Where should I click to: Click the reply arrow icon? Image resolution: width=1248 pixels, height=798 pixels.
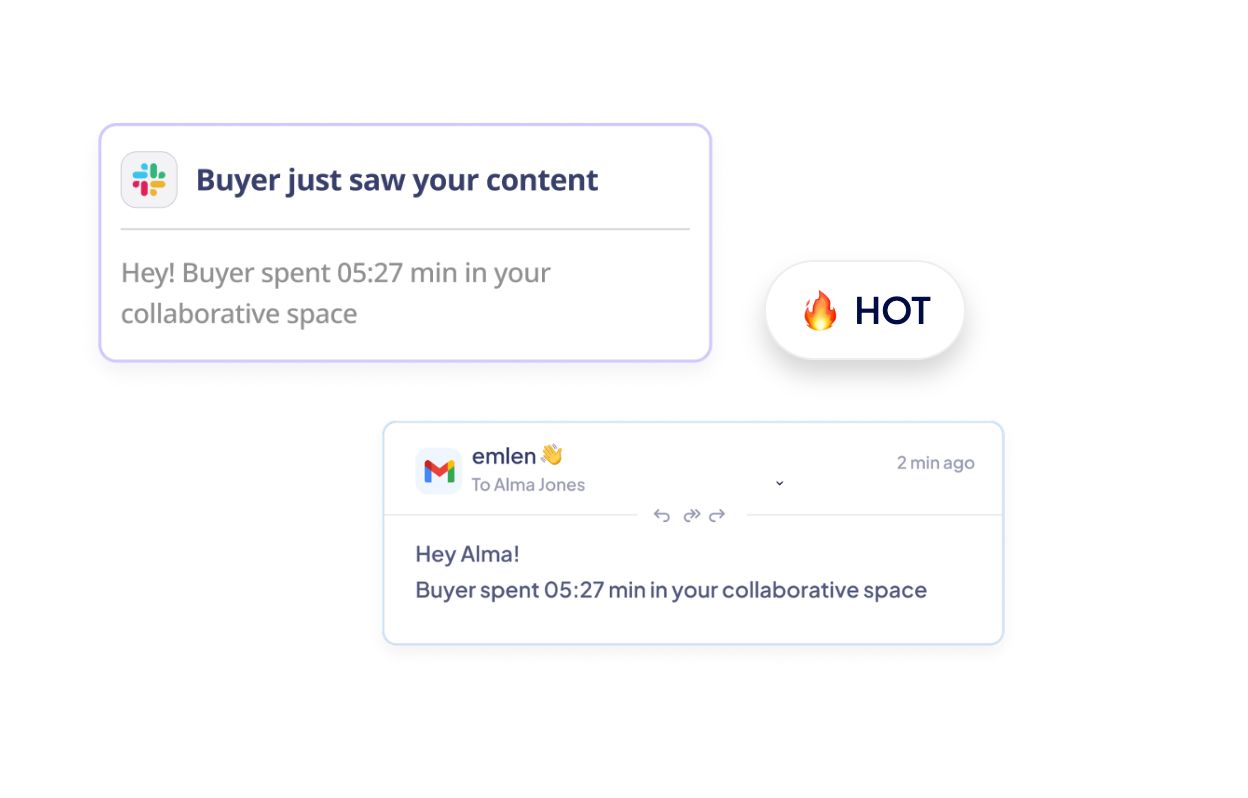point(661,516)
